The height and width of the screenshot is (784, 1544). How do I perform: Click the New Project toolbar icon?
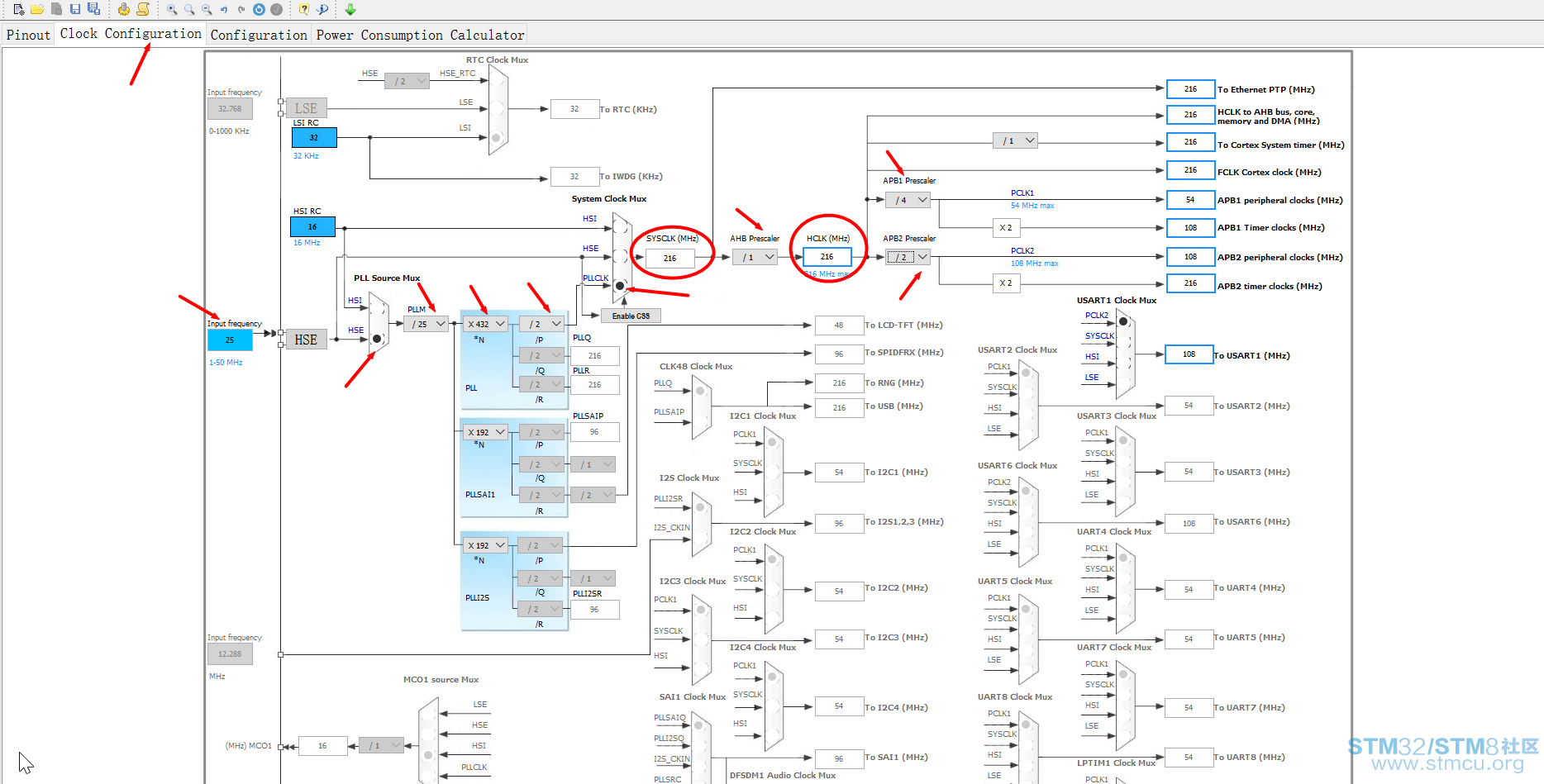[19, 9]
